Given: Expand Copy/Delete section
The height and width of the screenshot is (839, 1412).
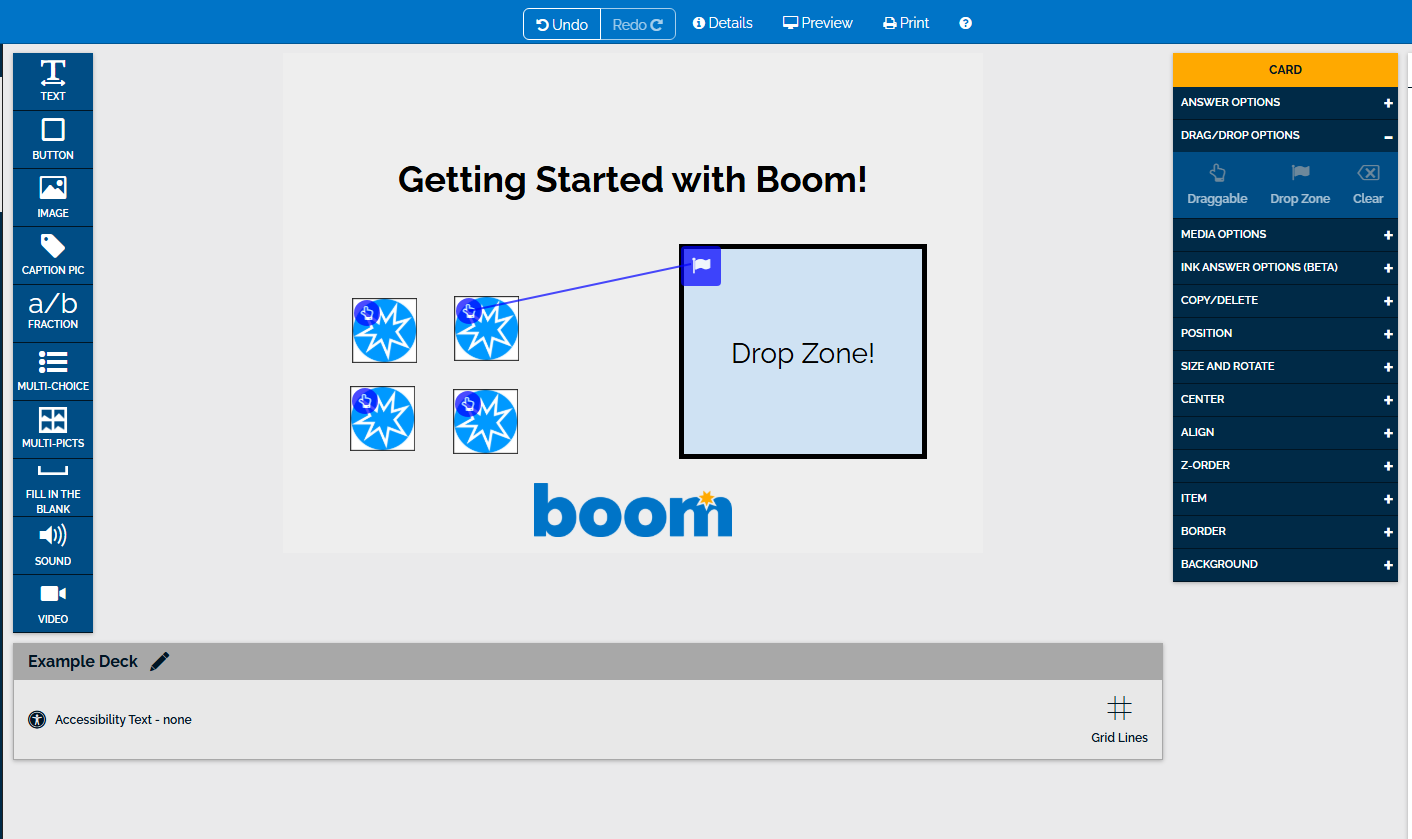Looking at the screenshot, I should [x=1285, y=300].
